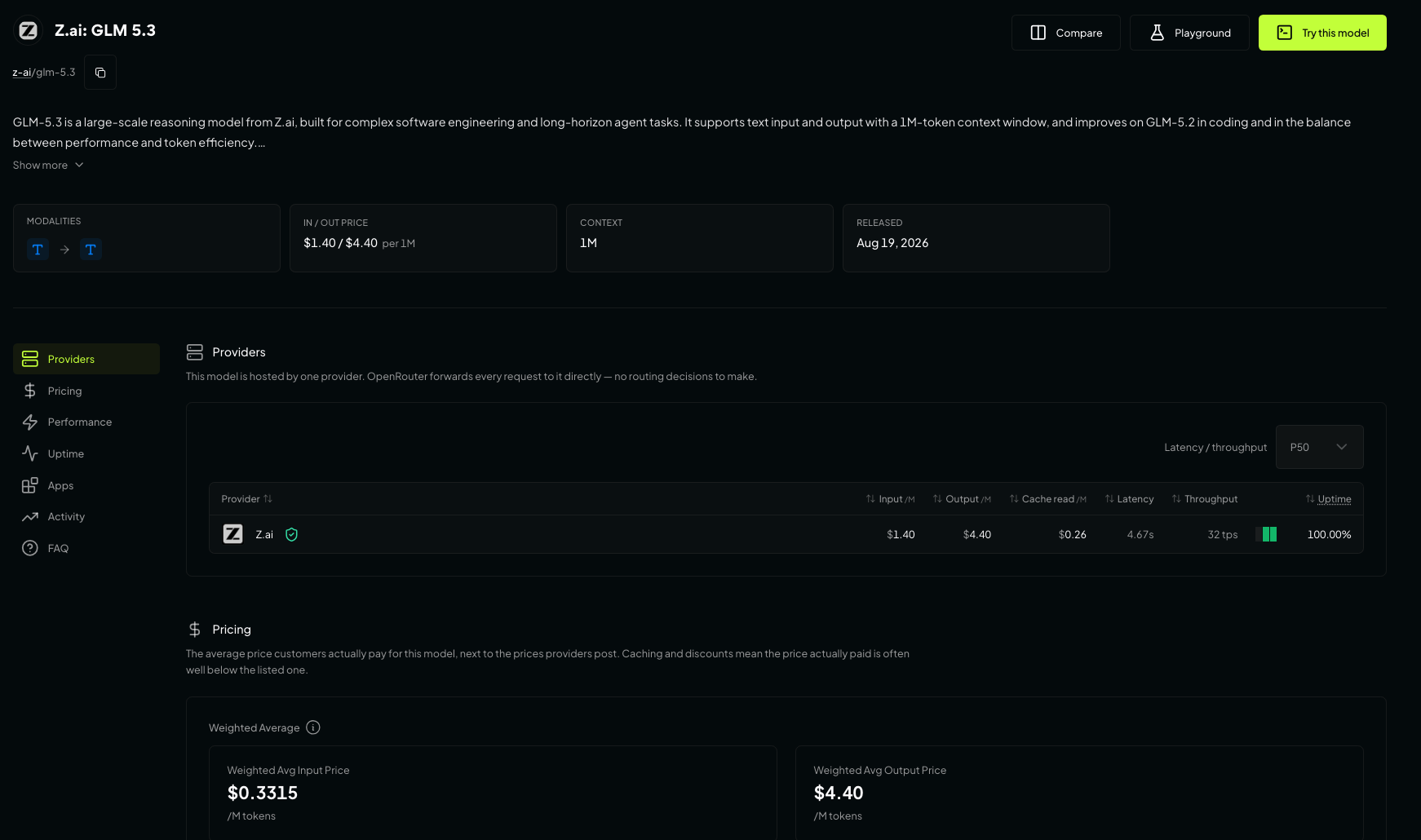Click the $0.26 cache read price

tap(1073, 535)
